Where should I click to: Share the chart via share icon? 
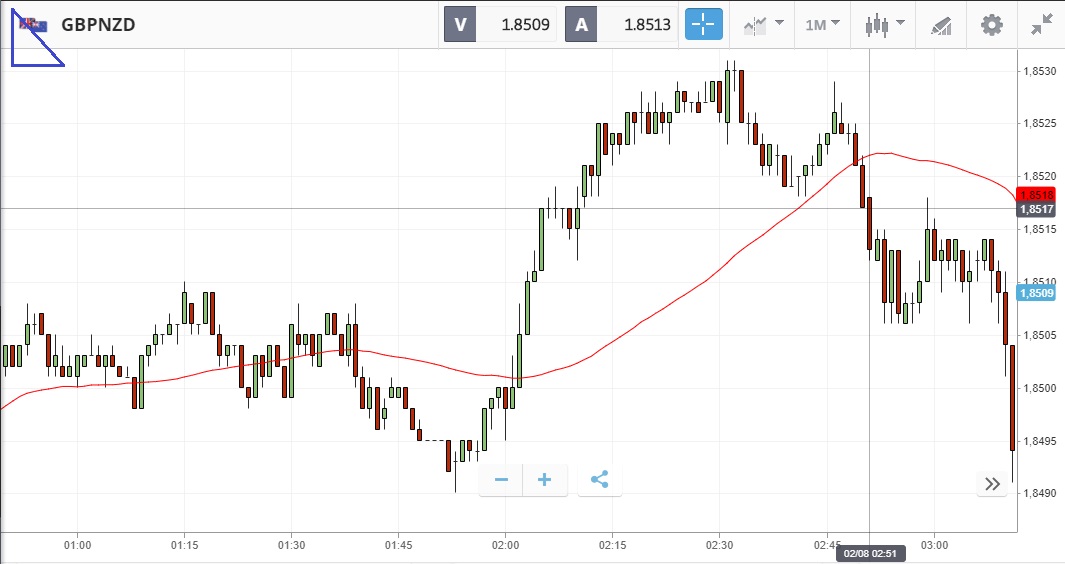pos(599,480)
